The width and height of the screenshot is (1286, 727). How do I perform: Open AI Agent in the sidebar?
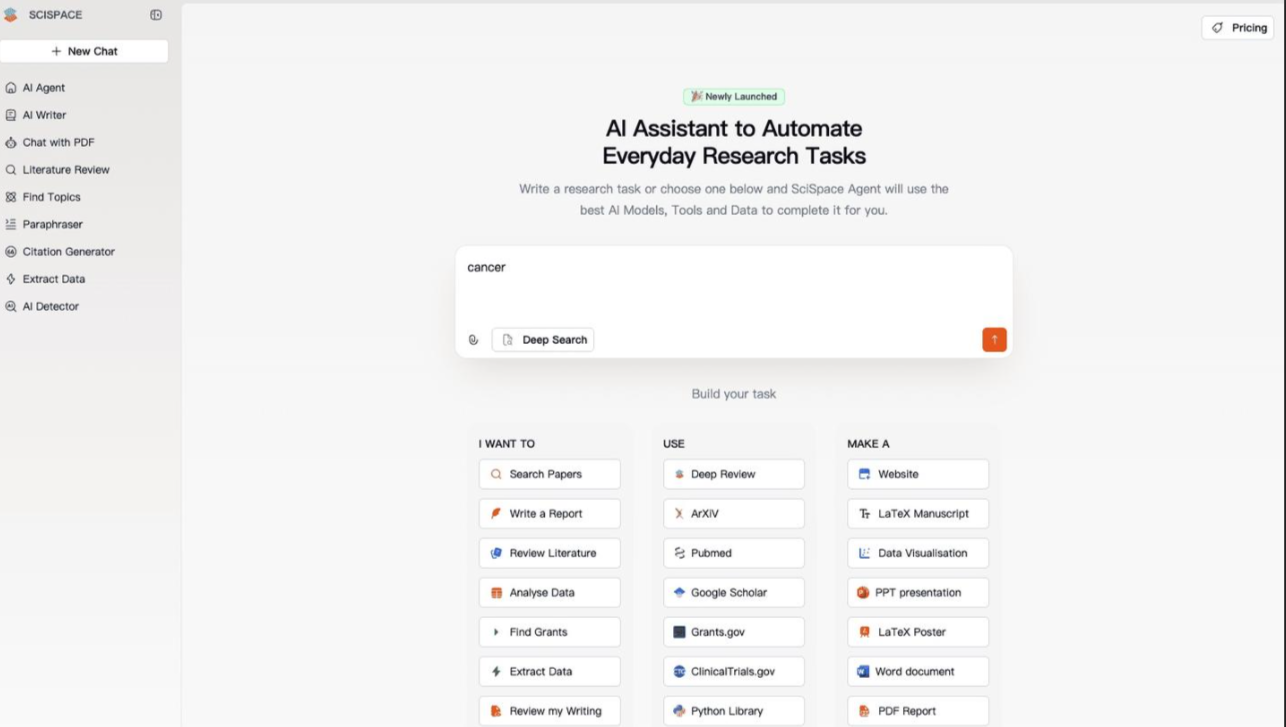coord(35,88)
